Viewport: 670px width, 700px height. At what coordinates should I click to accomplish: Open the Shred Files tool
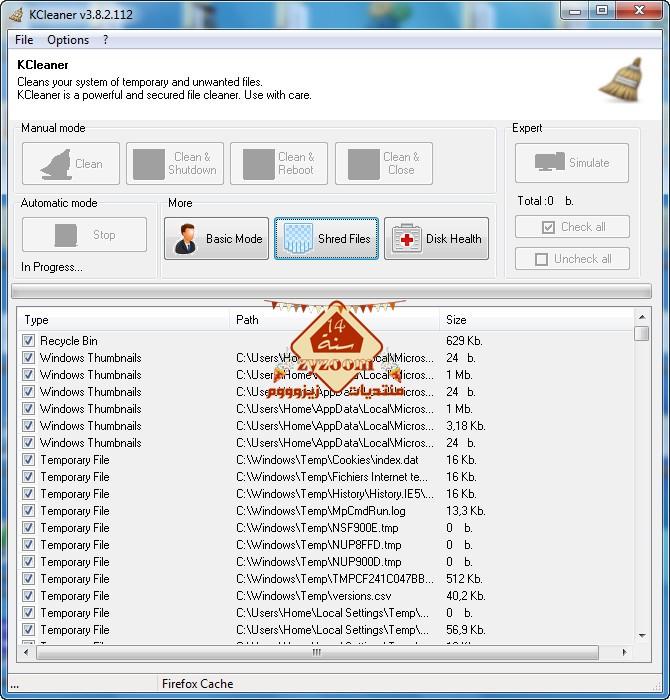click(x=326, y=238)
